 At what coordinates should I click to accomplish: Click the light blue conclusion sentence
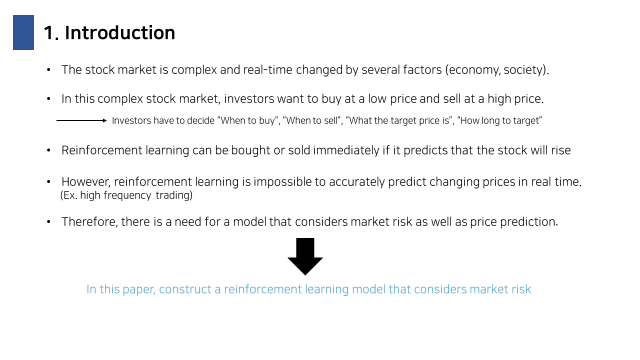(309, 289)
